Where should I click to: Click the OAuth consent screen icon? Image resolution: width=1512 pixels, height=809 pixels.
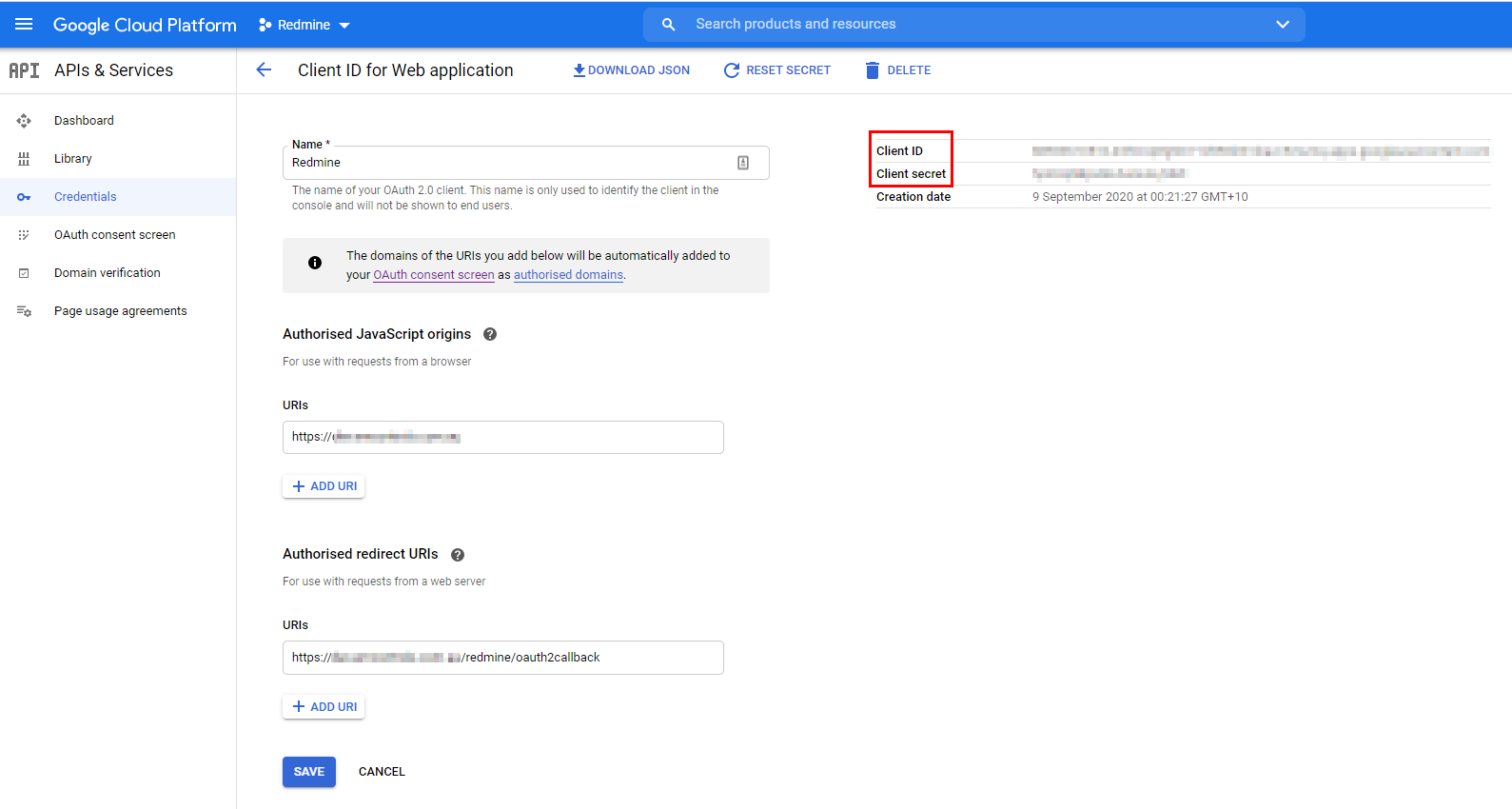[24, 235]
